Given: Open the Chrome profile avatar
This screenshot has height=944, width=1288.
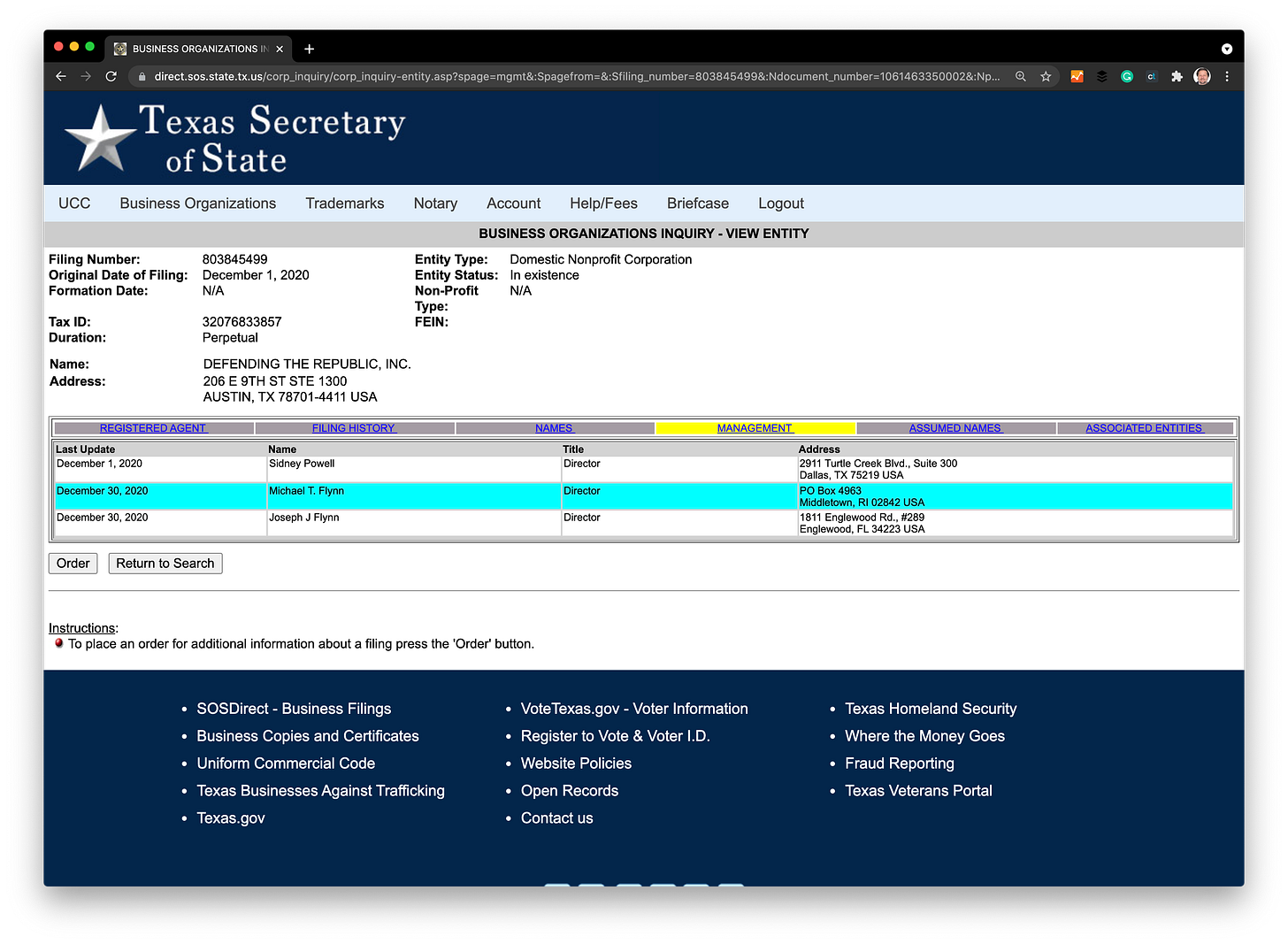Looking at the screenshot, I should pyautogui.click(x=1202, y=76).
